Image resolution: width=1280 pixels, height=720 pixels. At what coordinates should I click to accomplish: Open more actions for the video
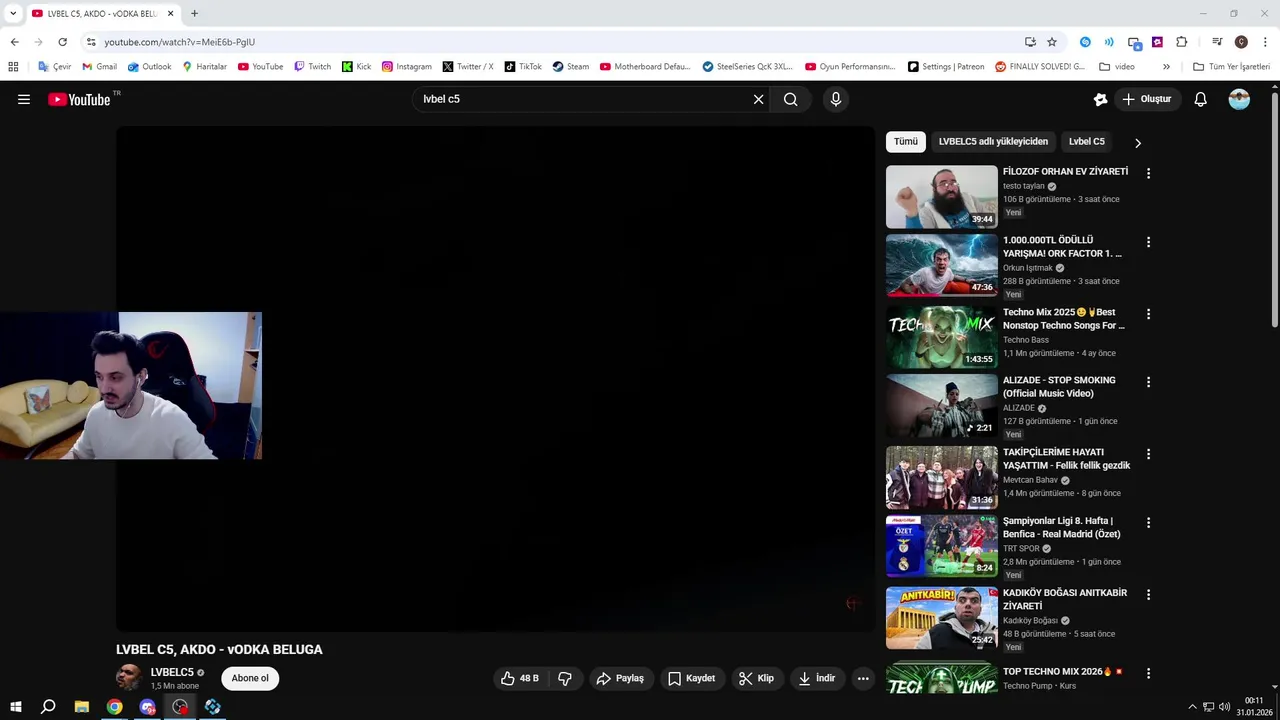pos(863,678)
